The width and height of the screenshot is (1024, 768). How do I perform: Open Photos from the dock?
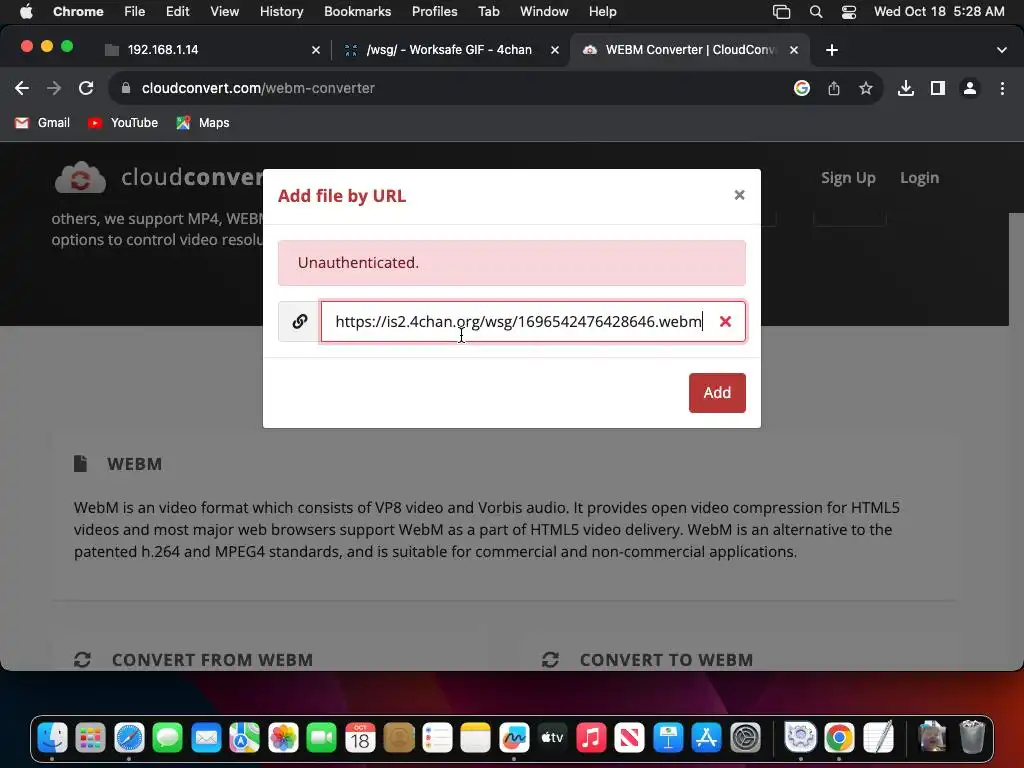(x=283, y=738)
